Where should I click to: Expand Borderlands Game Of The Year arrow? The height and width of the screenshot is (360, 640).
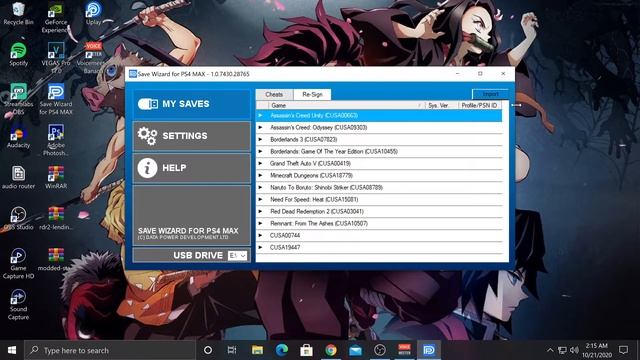click(260, 151)
